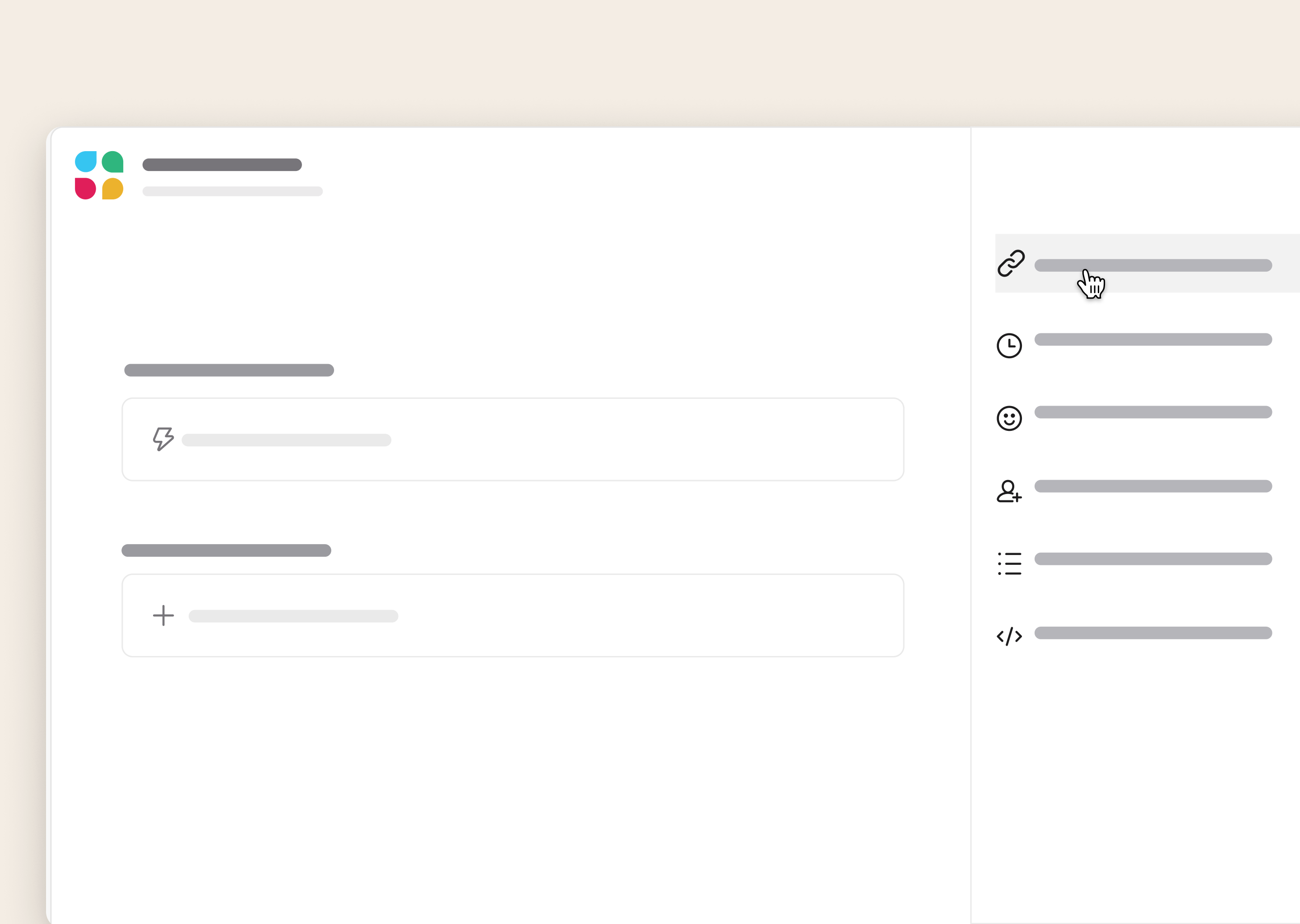Click the app logo in top left
The width and height of the screenshot is (1300, 924).
[x=98, y=175]
